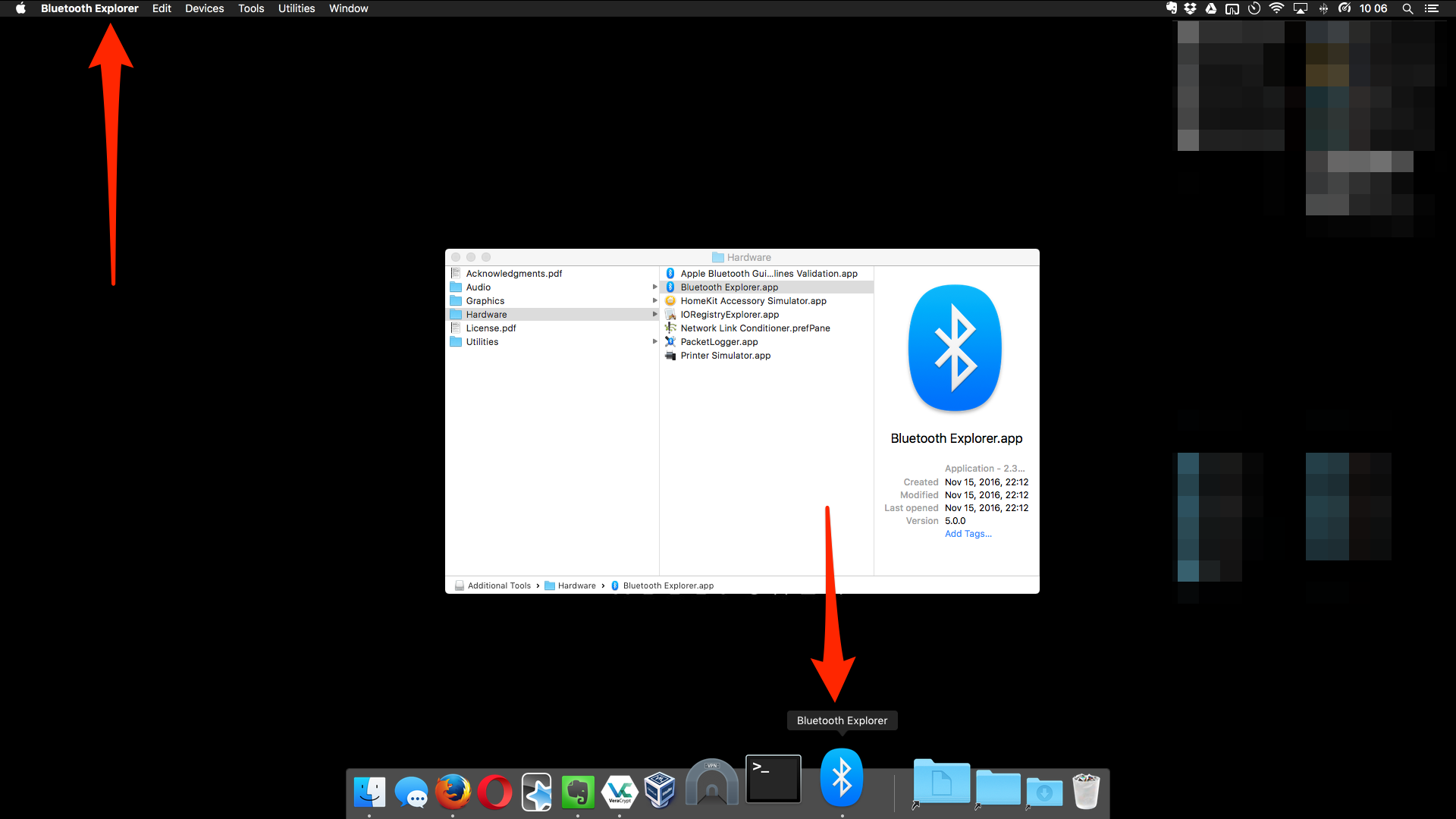
Task: Select Additional Tools in the path bar
Action: coord(499,585)
